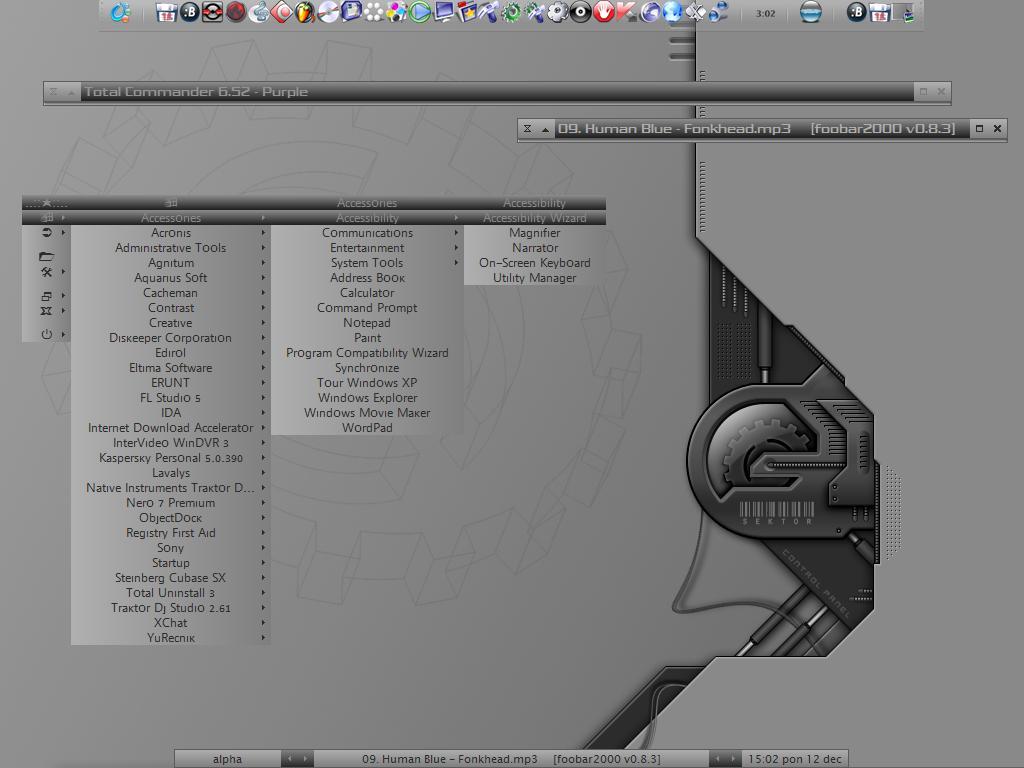This screenshot has height=768, width=1024.
Task: Roll up the foobar2000 window with the shade arrow
Action: click(545, 129)
